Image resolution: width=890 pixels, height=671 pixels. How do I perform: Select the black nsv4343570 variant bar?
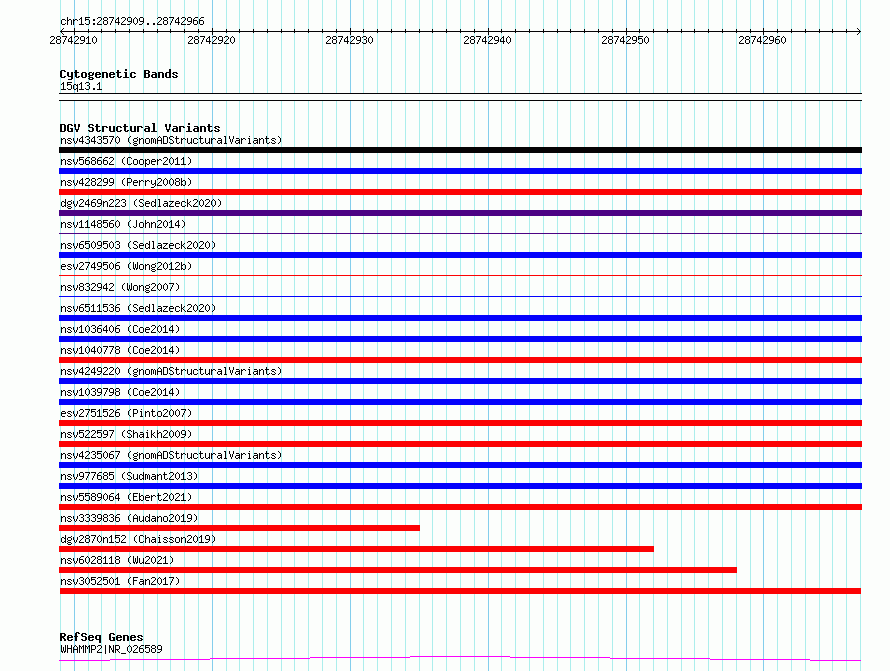click(x=460, y=150)
